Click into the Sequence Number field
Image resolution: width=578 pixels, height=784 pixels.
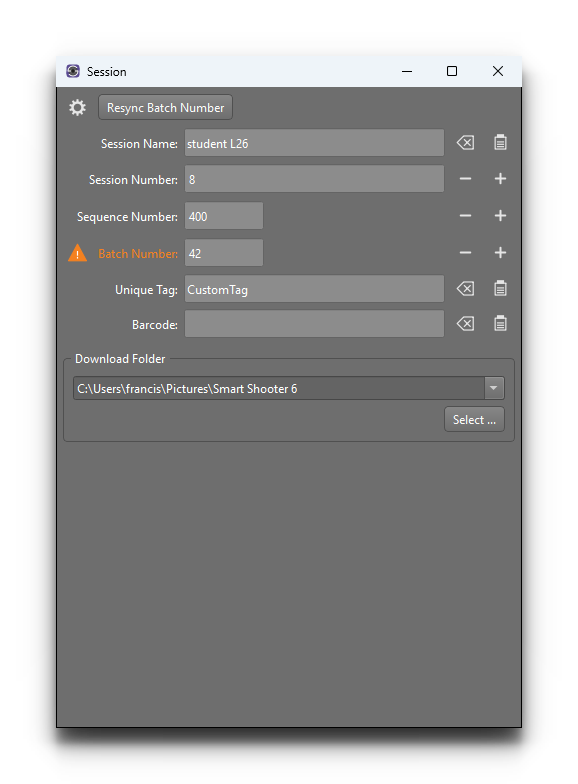tap(224, 216)
